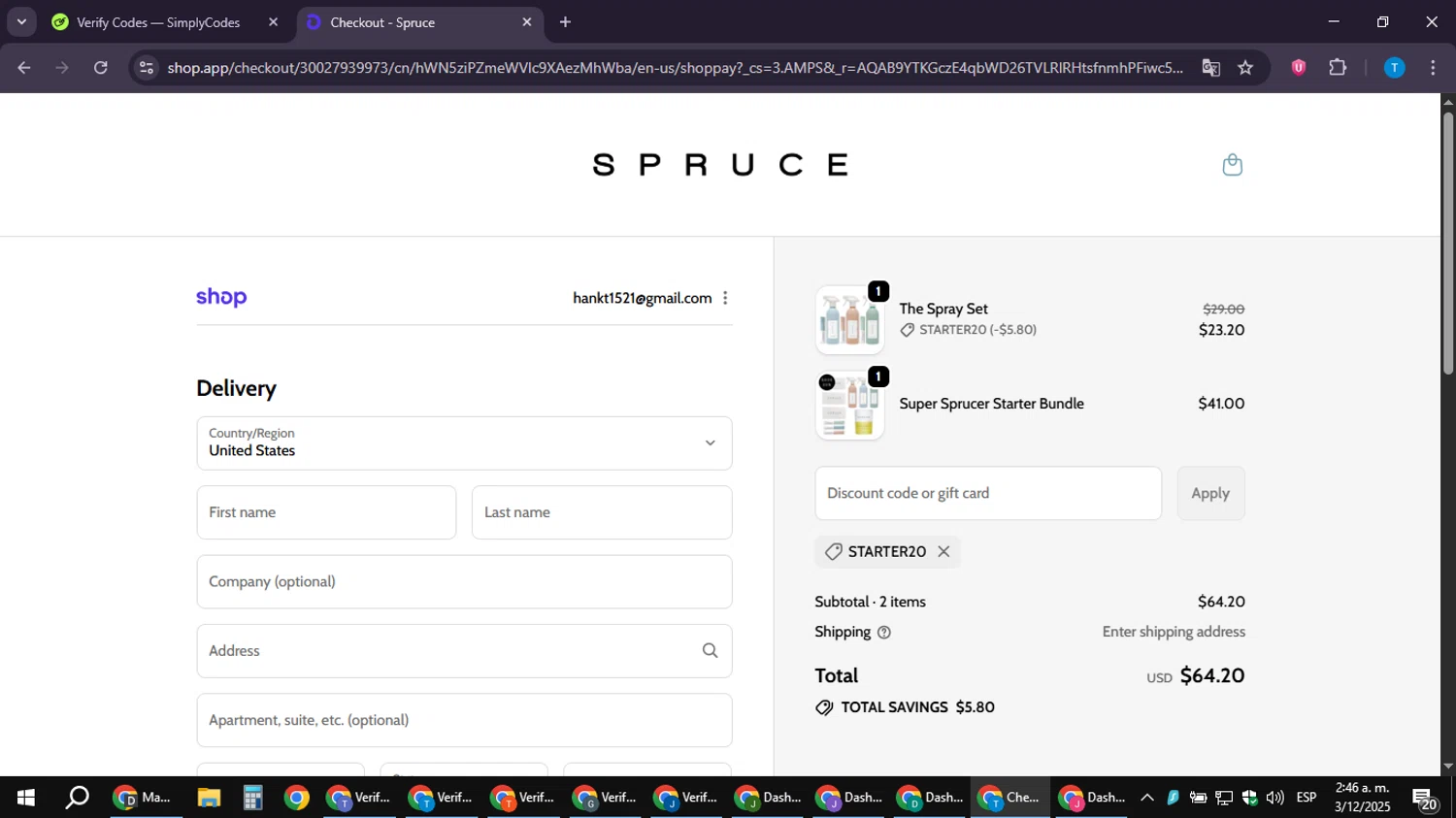Screen dimensions: 1456x818
Task: Click the Super Sprucer Starter Bundle thumbnail
Action: tap(850, 406)
